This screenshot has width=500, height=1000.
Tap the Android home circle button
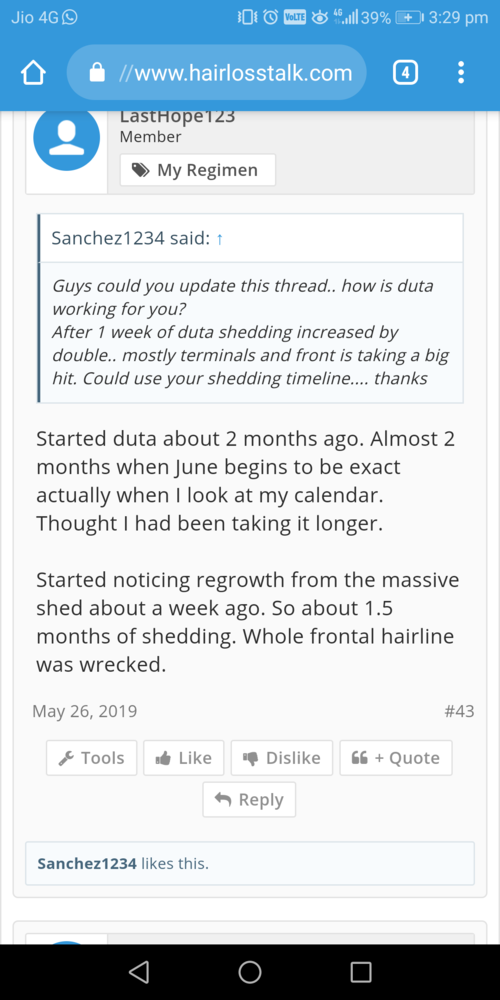pyautogui.click(x=250, y=971)
